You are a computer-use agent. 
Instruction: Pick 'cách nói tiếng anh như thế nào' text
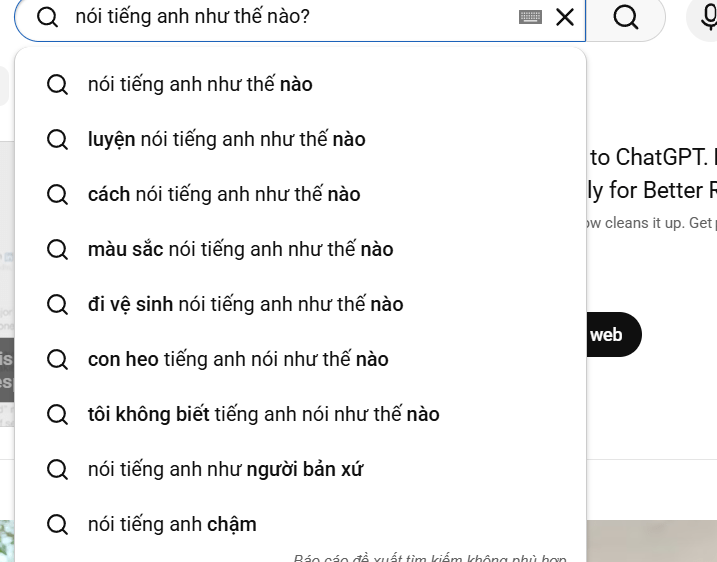[x=224, y=195]
